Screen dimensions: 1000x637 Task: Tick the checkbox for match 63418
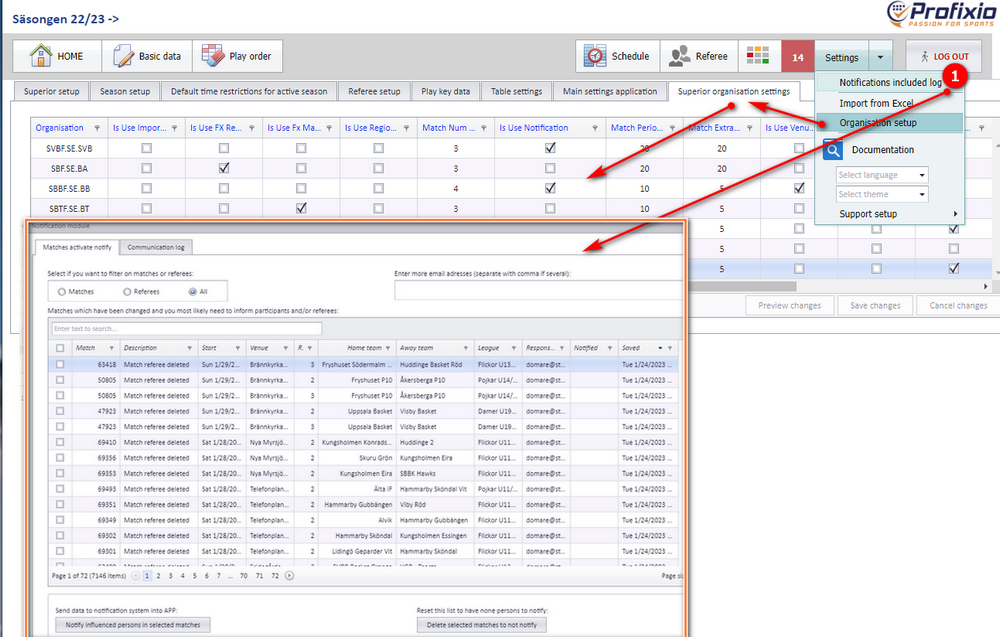point(60,365)
